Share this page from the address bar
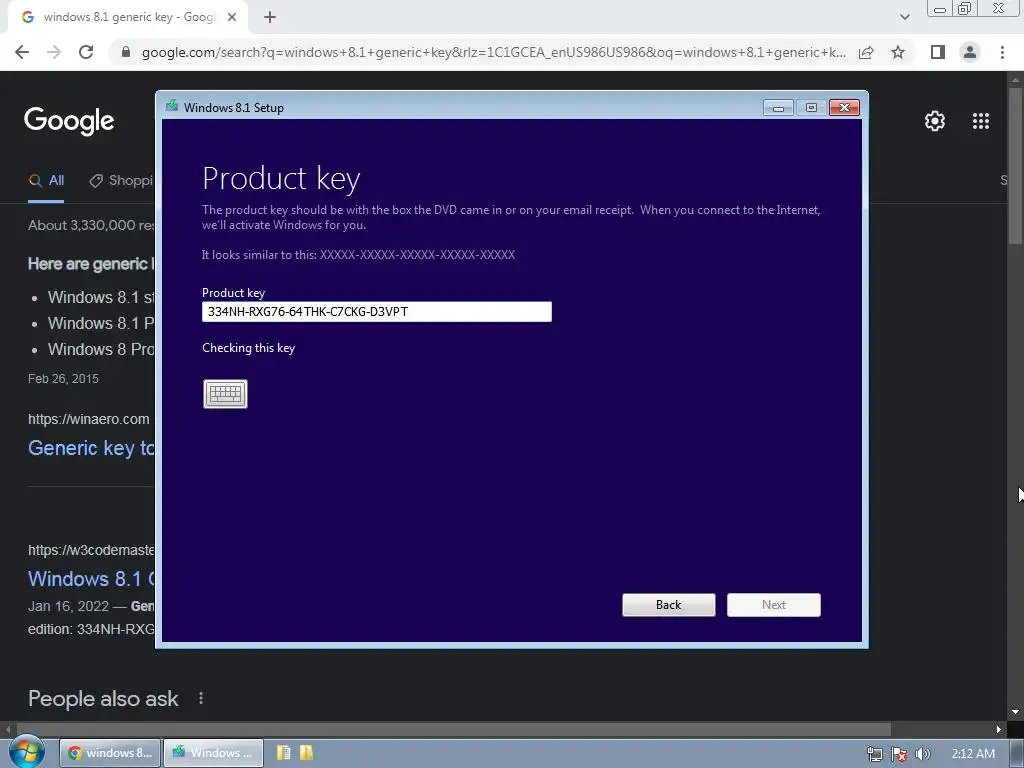The height and width of the screenshot is (768, 1024). pyautogui.click(x=867, y=52)
